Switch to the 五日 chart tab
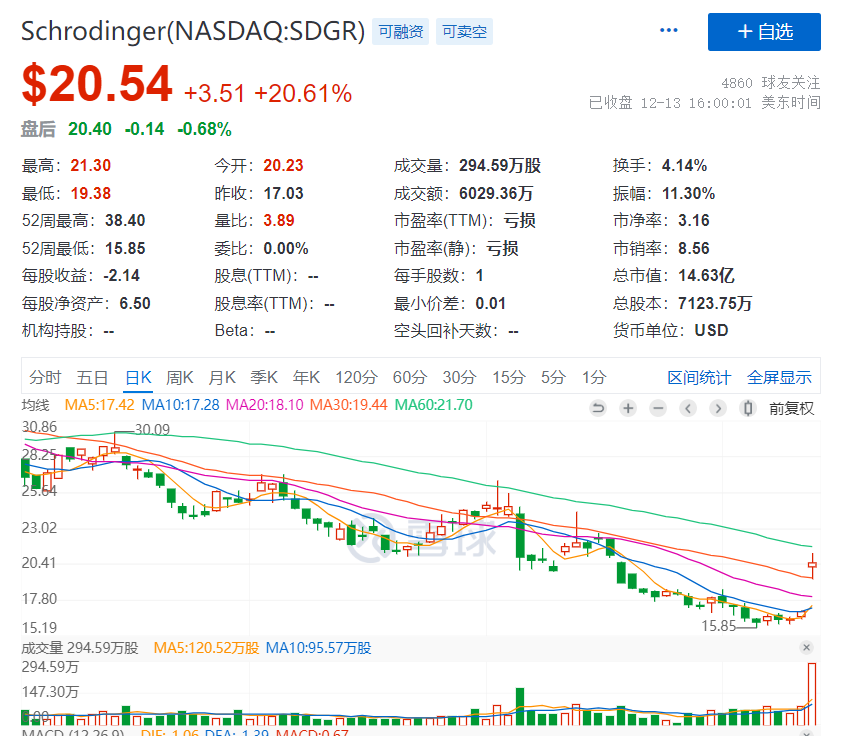The width and height of the screenshot is (844, 736). [x=92, y=377]
